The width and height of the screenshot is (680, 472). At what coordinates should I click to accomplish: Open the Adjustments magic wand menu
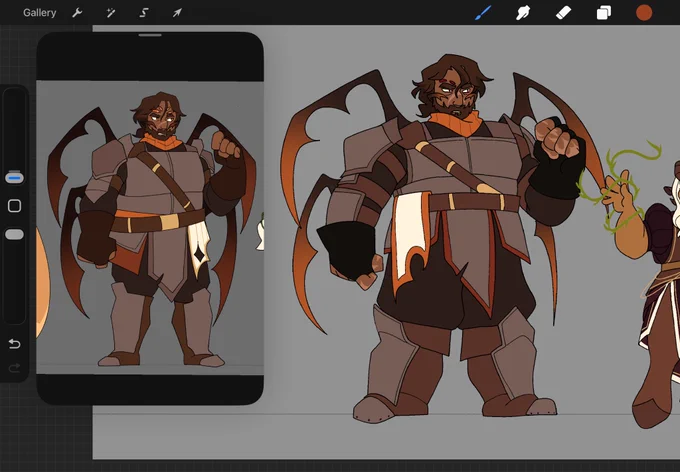(x=111, y=13)
